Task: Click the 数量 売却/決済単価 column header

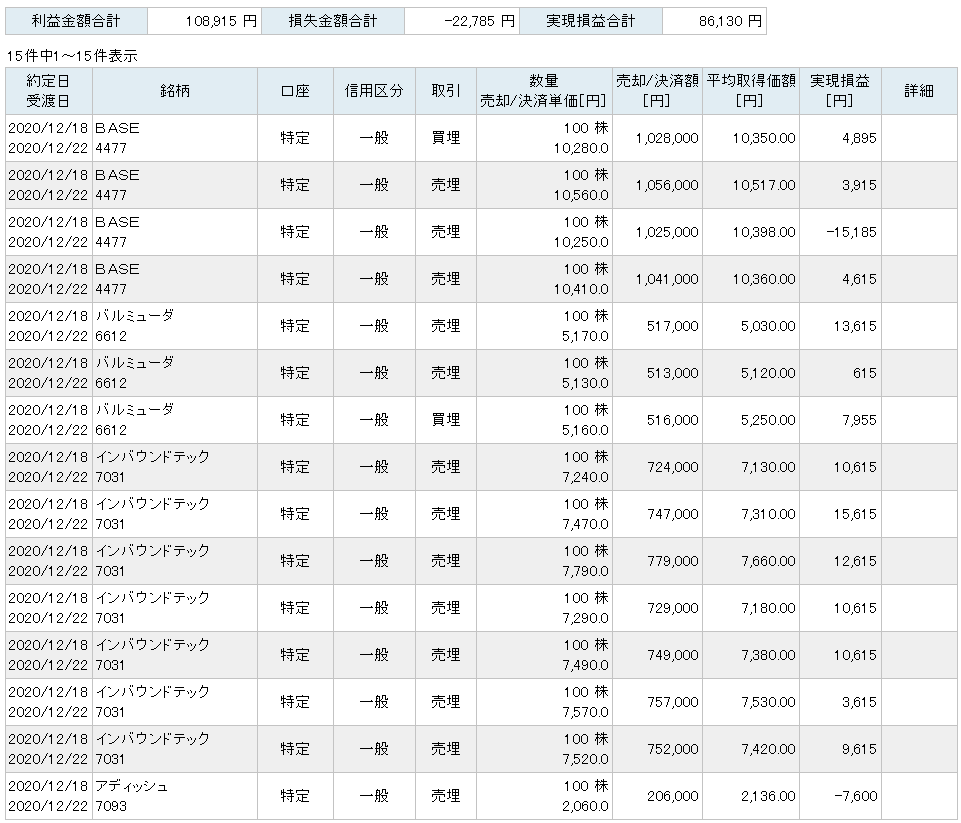Action: [544, 91]
